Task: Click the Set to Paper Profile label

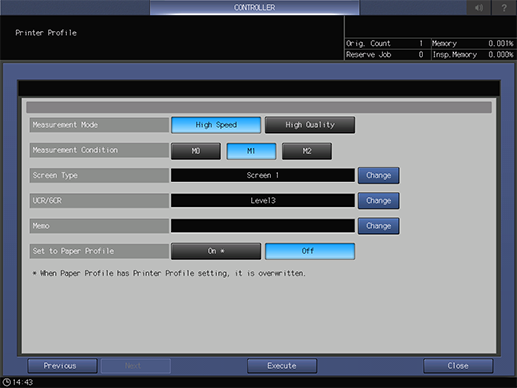Action: pyautogui.click(x=99, y=251)
